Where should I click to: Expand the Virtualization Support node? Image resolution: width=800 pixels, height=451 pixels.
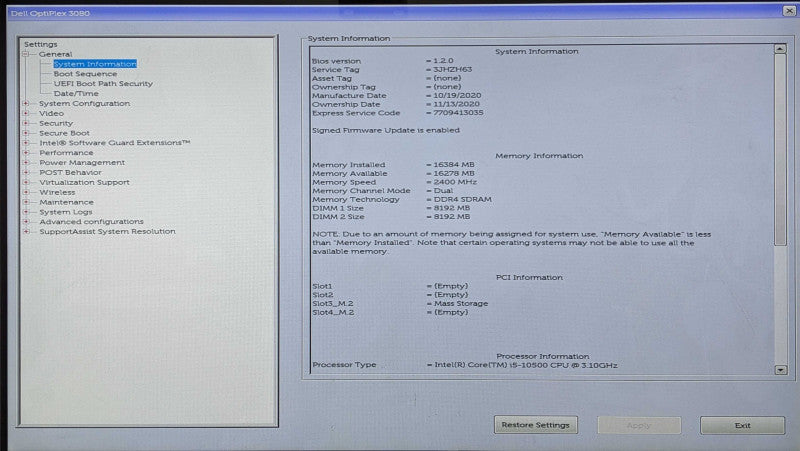(x=26, y=182)
